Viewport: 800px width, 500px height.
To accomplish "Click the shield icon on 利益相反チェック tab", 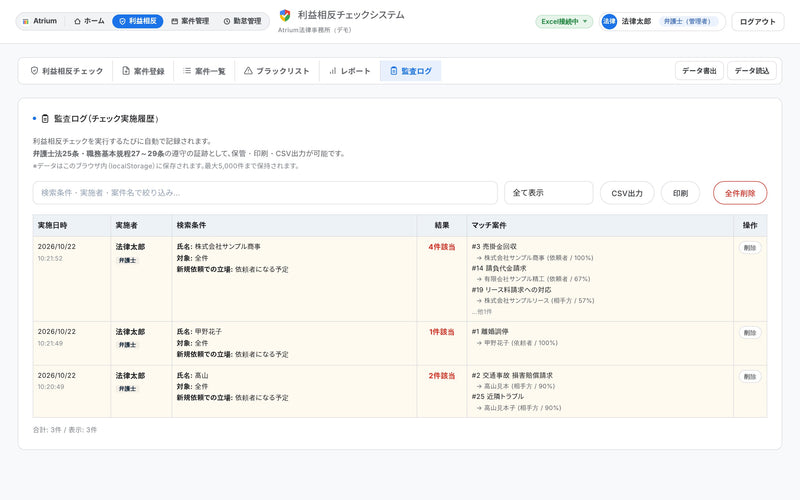I will coord(34,71).
